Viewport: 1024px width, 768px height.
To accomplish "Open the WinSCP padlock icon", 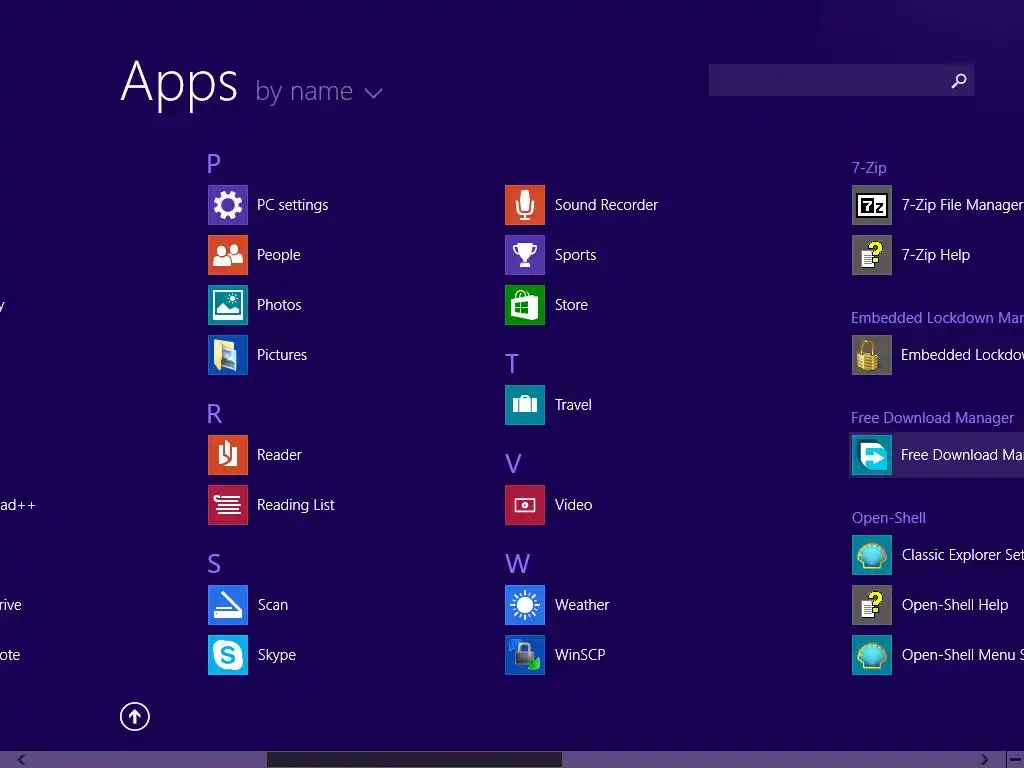I will point(524,654).
